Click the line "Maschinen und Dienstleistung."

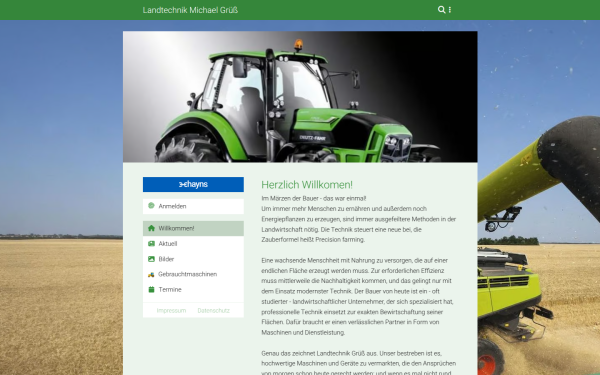pos(303,333)
